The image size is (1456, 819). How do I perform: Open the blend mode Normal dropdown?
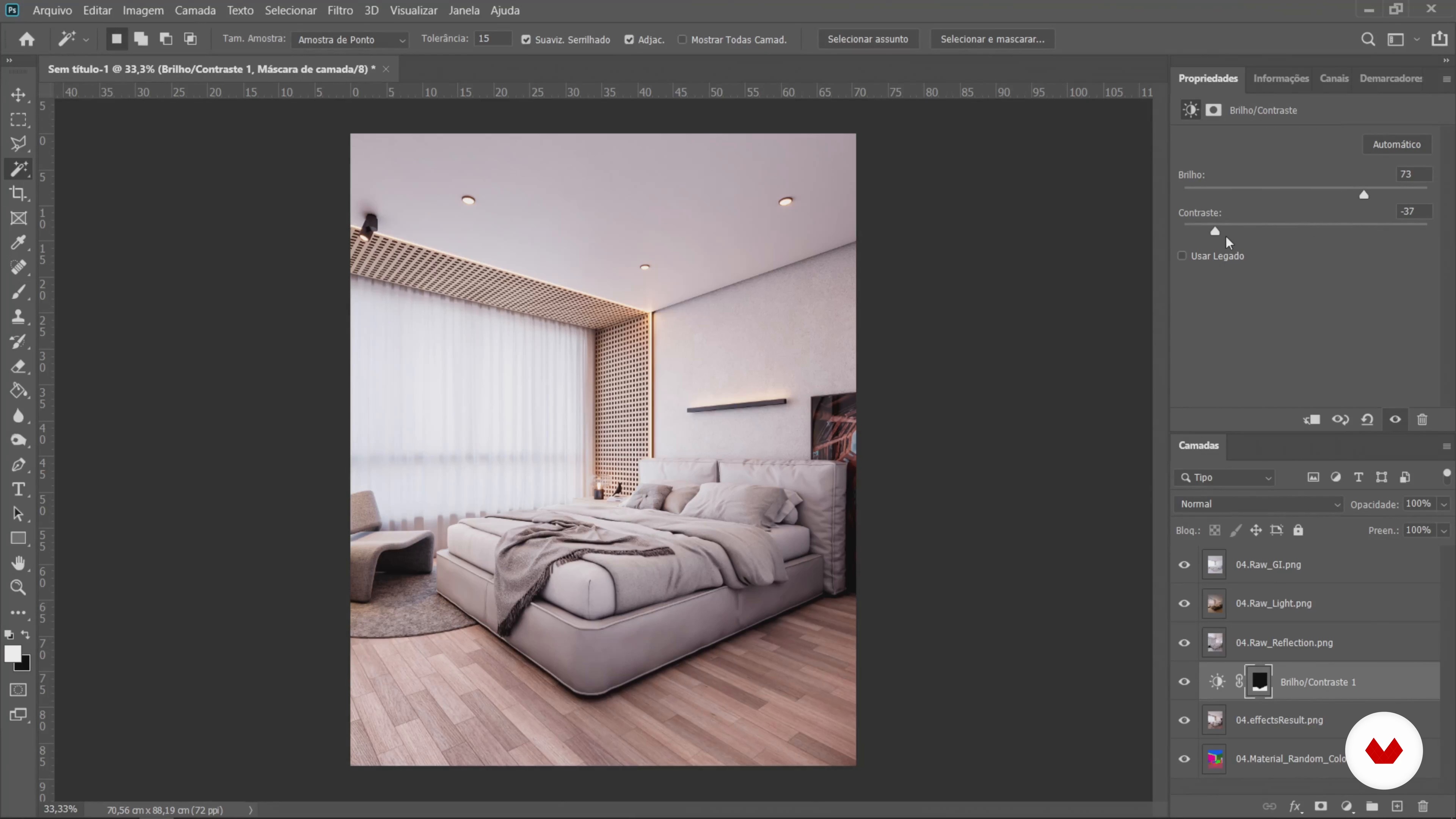tap(1259, 504)
